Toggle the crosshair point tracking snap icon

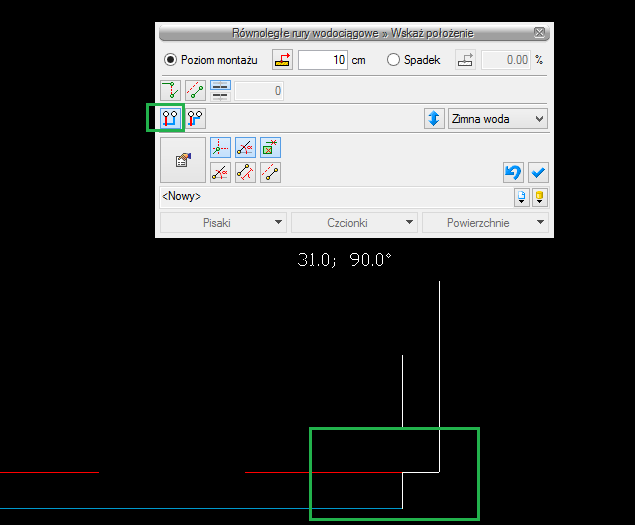coord(220,147)
